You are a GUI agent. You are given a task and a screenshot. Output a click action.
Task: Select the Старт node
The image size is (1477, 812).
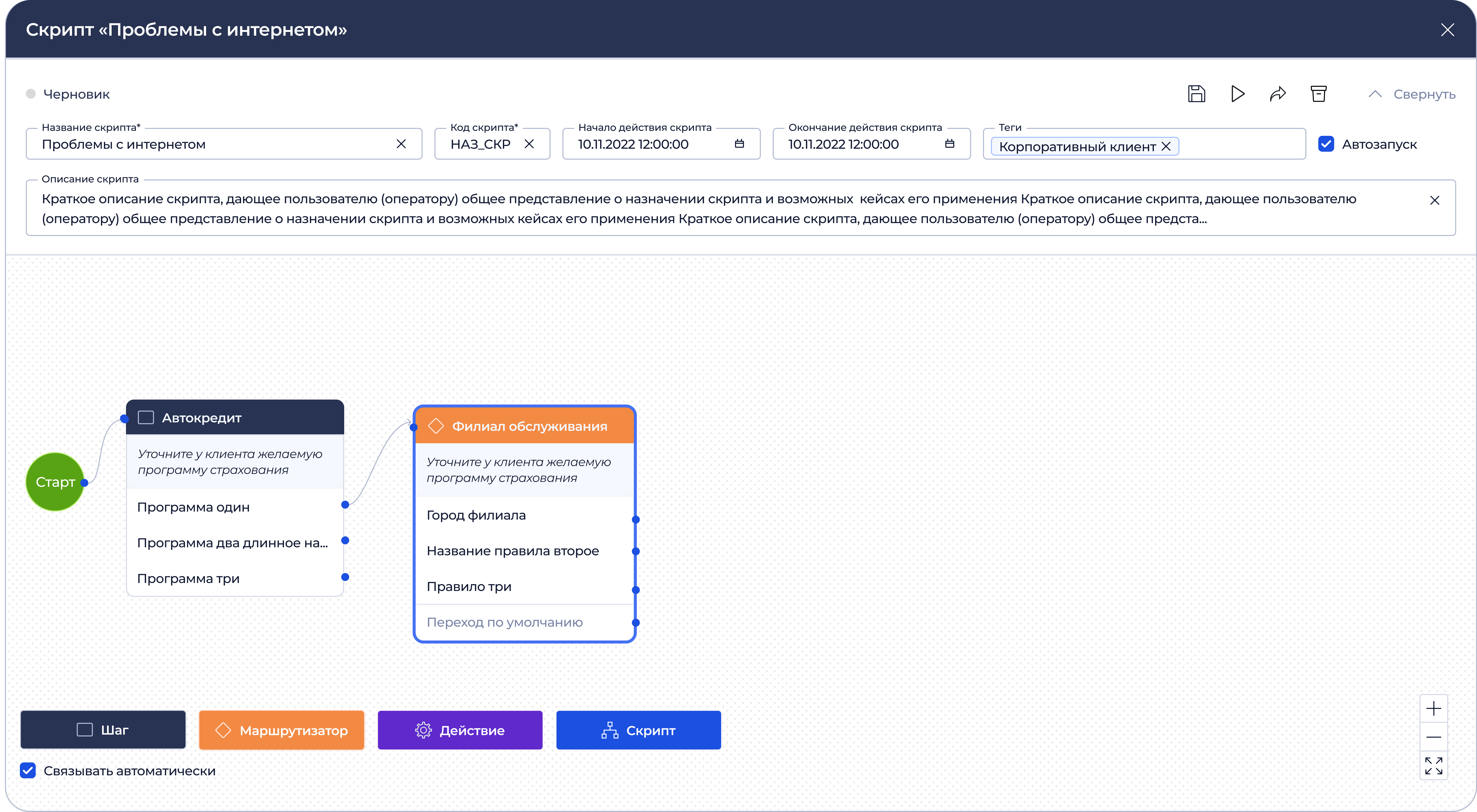click(55, 482)
